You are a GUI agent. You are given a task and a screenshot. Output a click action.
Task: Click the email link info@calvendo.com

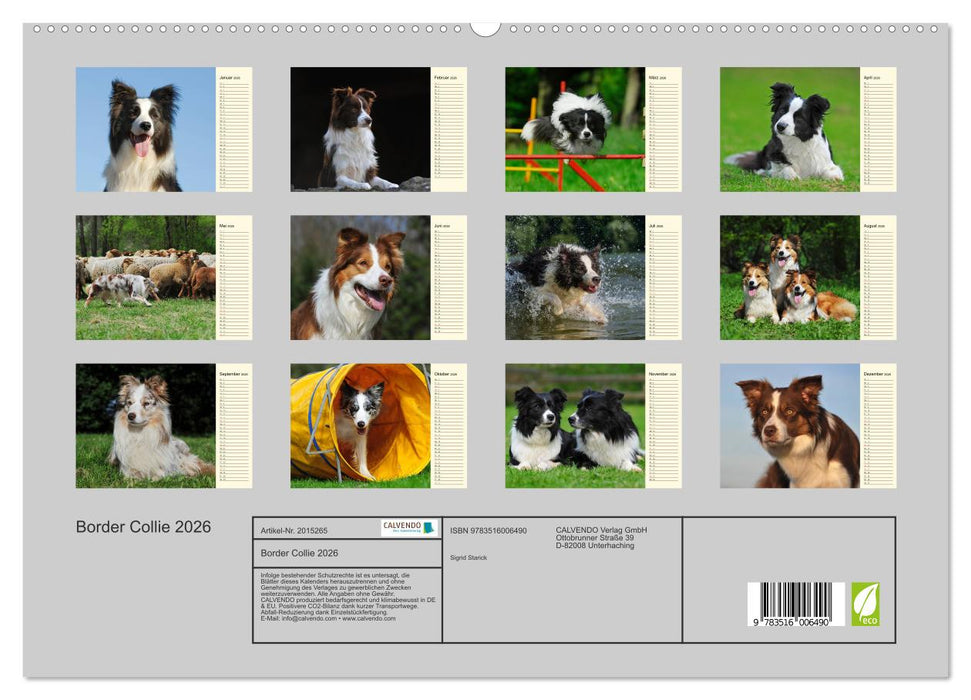pos(310,618)
